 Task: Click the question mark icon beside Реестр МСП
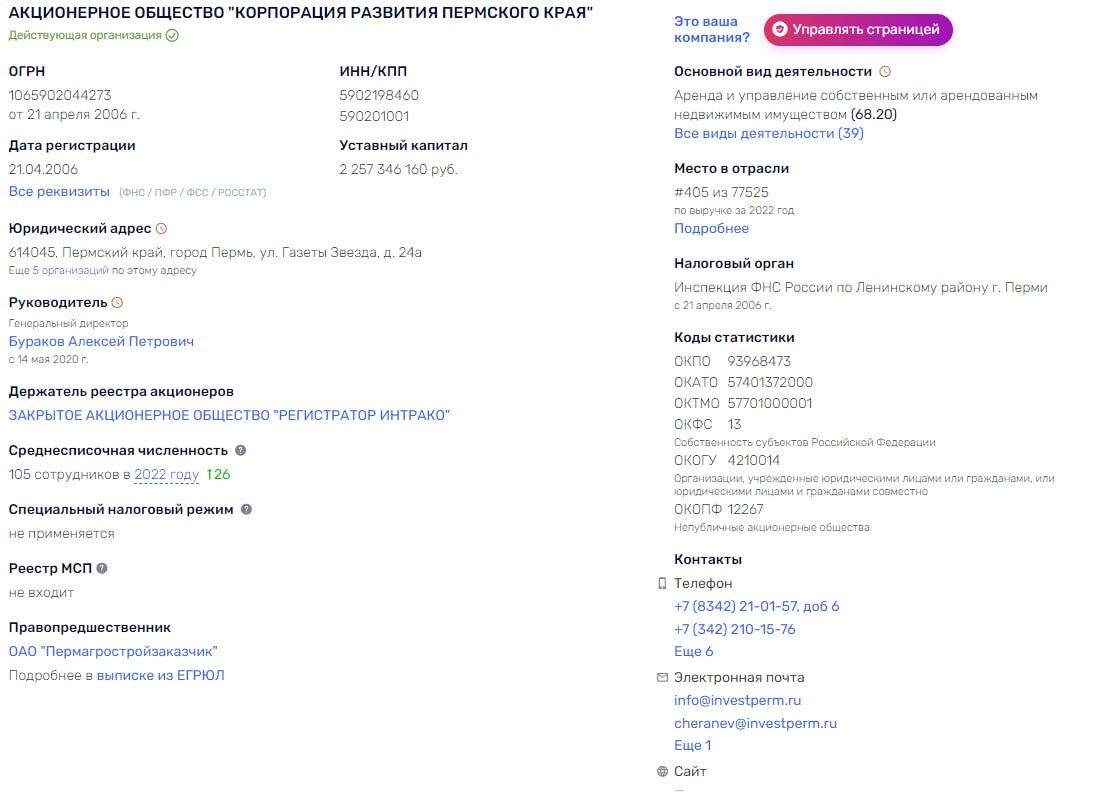[102, 568]
